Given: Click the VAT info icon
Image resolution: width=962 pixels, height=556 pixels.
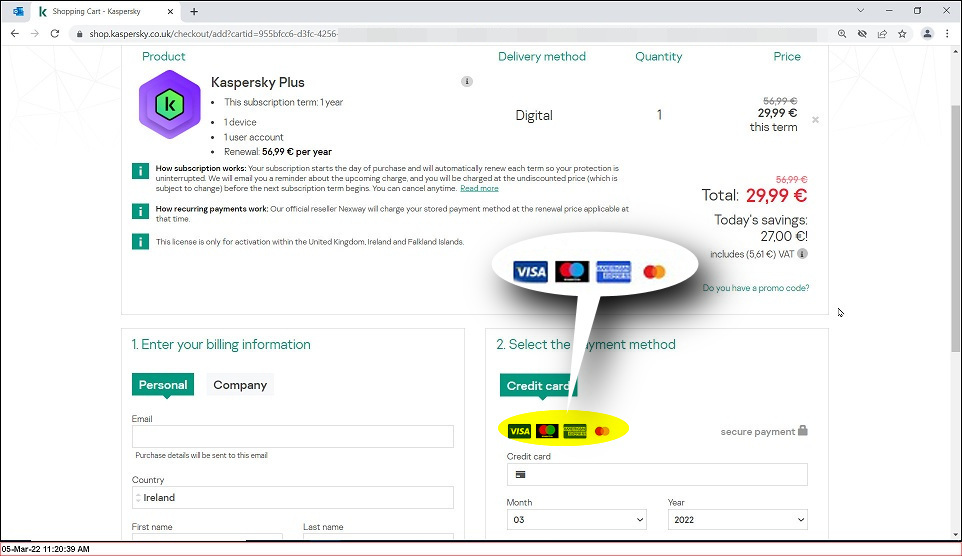Looking at the screenshot, I should tap(802, 253).
